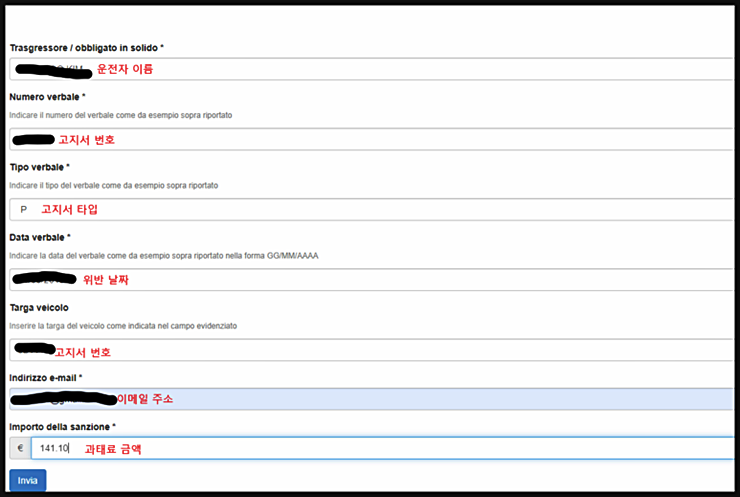Click the hint mentioning GG/MM/AAAA format
This screenshot has width=740, height=497.
pos(164,256)
